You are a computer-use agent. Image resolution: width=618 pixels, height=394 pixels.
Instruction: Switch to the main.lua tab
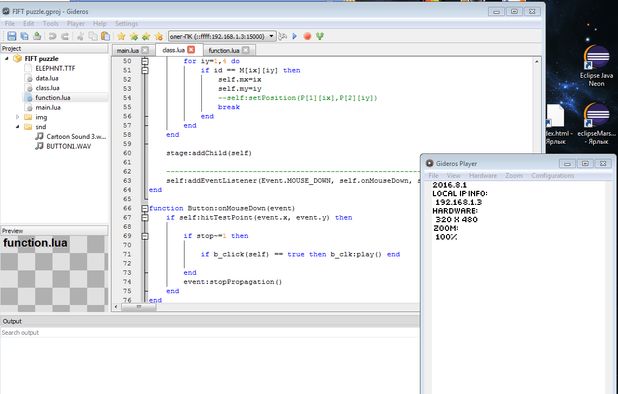click(128, 50)
